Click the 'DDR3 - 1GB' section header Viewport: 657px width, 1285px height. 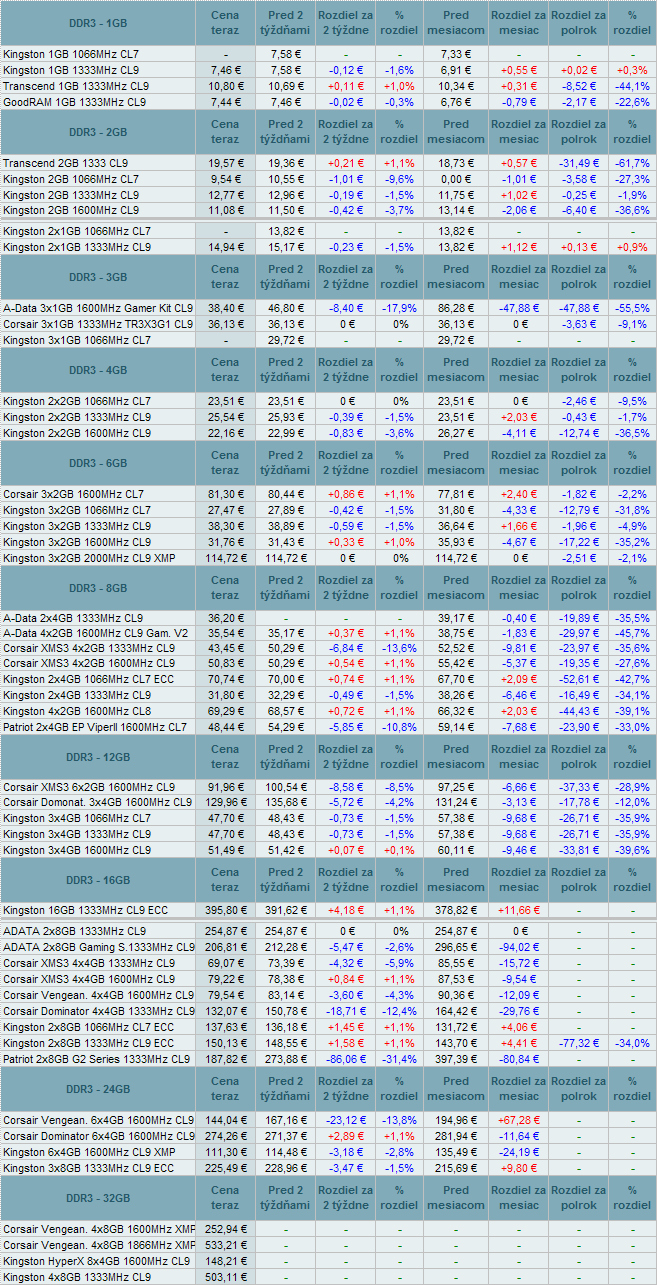point(98,22)
